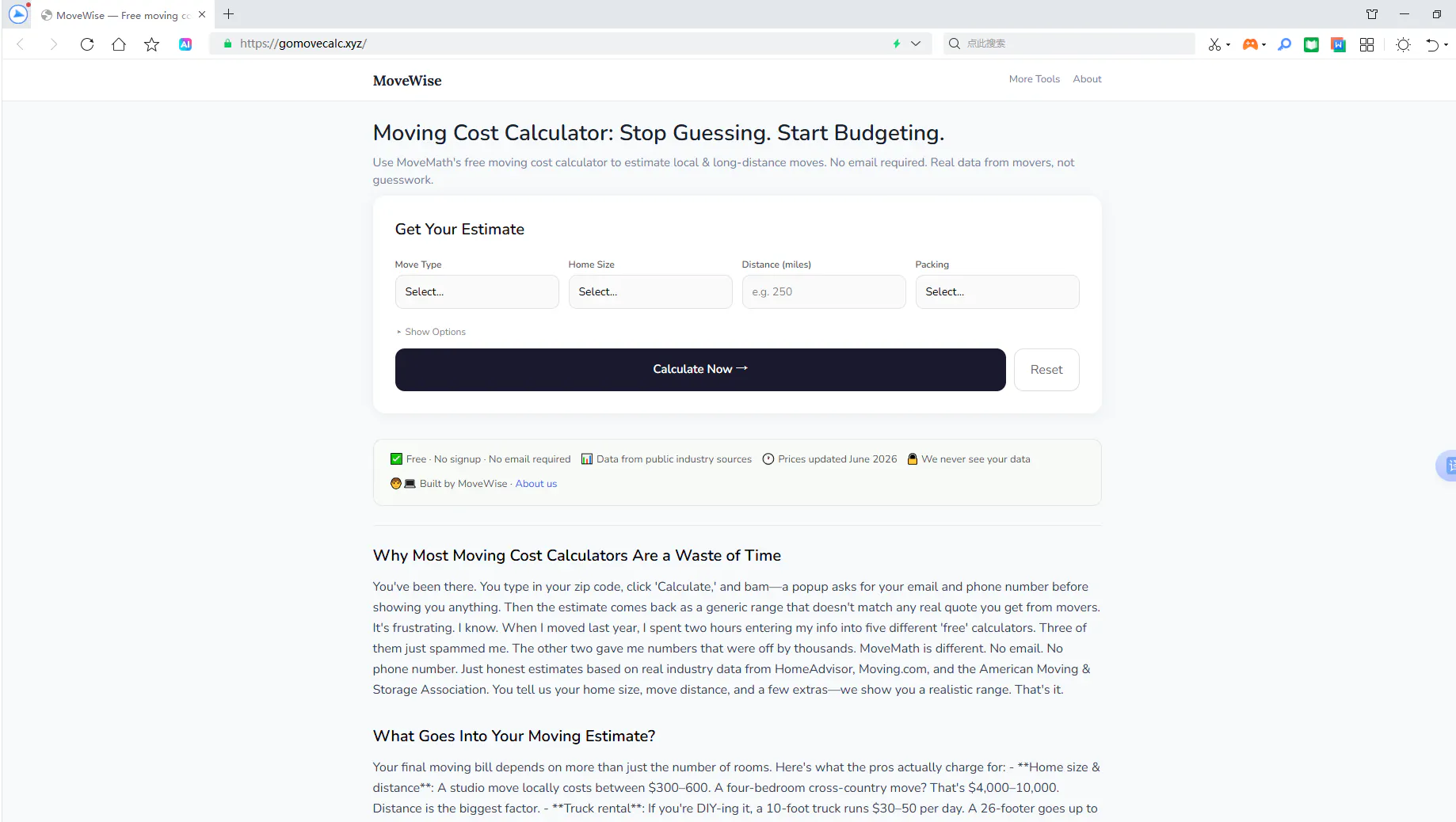Click the green padlock security icon

click(227, 44)
